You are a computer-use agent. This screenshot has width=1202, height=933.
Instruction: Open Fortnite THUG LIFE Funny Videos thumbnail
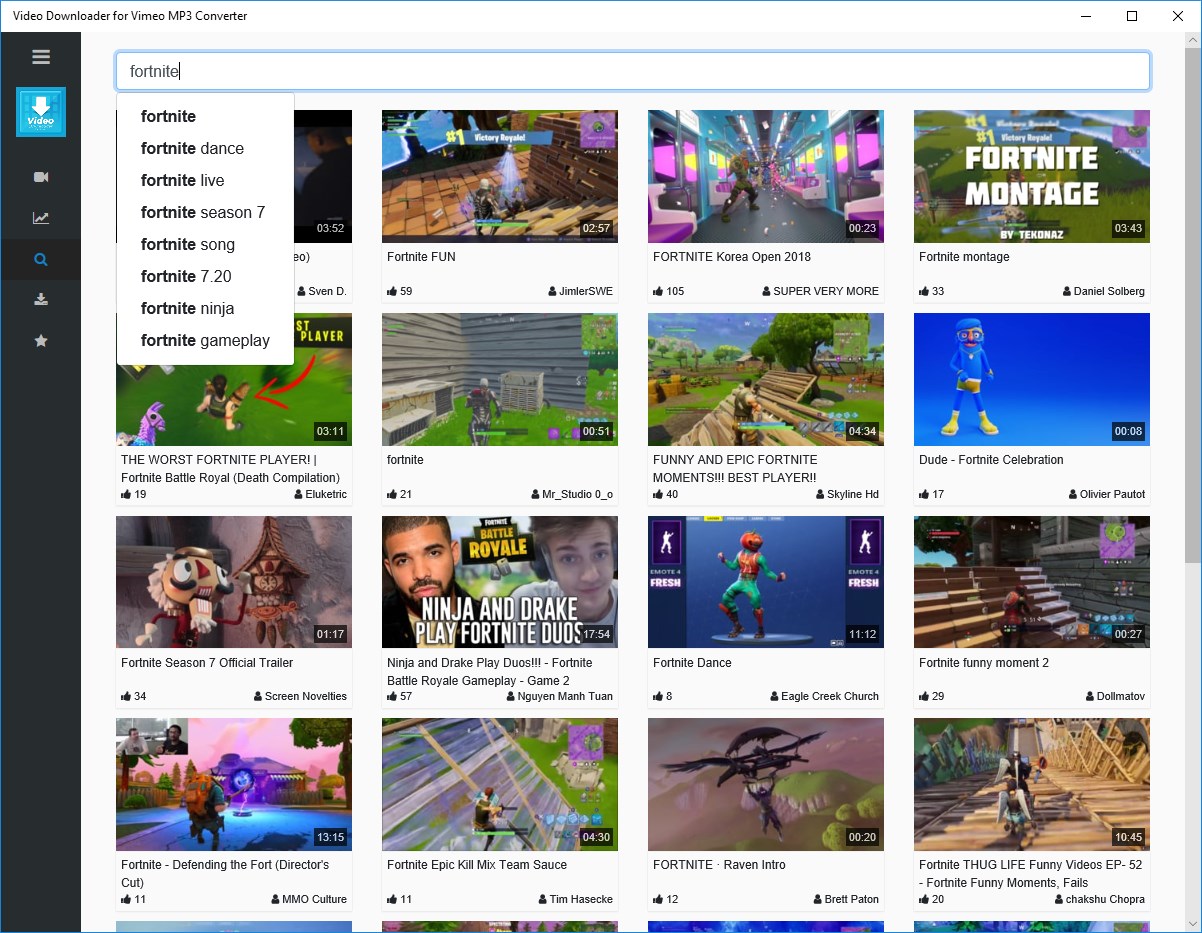click(x=1032, y=784)
